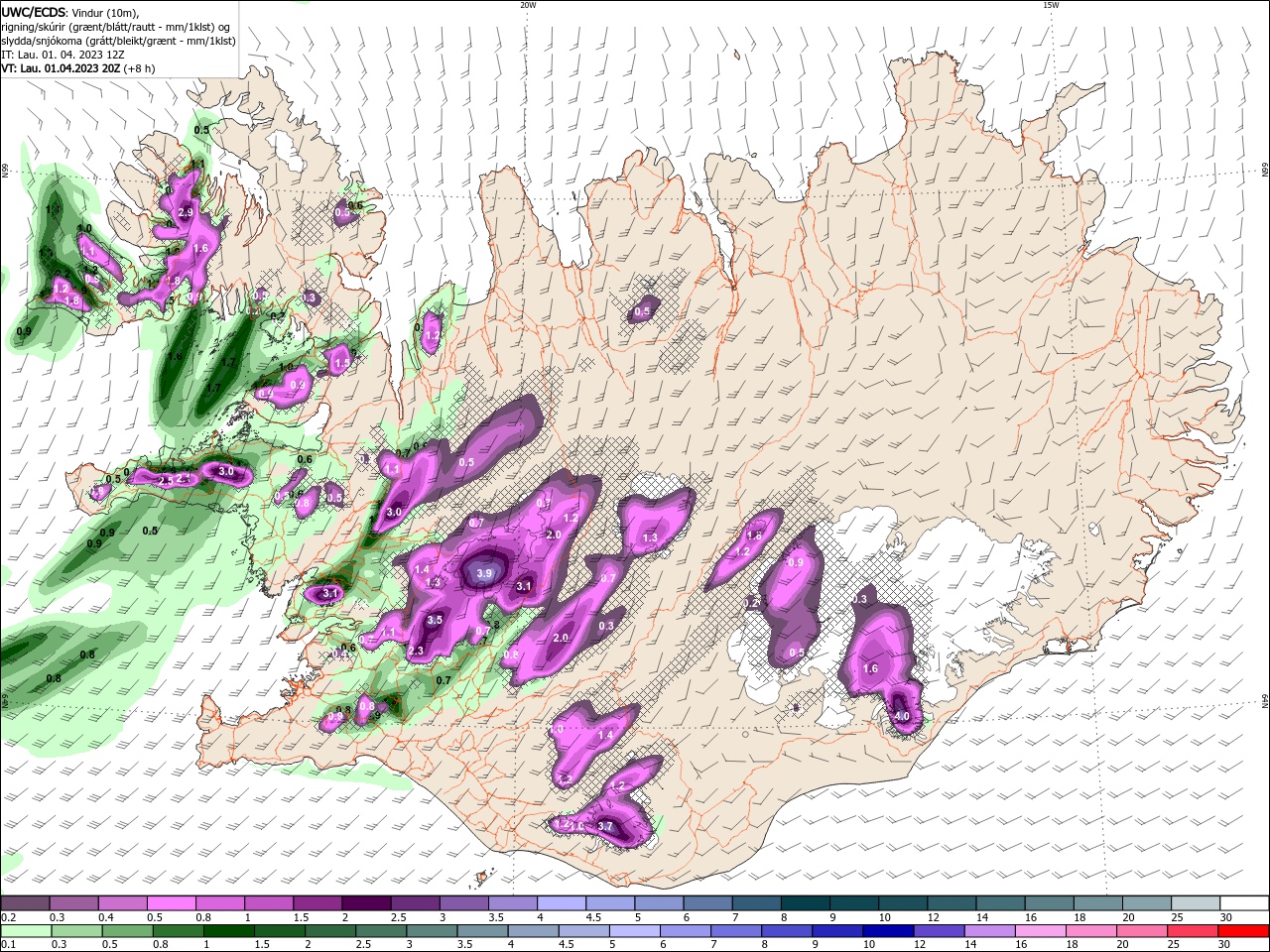Click the 3.7 value on the south coast

tap(606, 826)
